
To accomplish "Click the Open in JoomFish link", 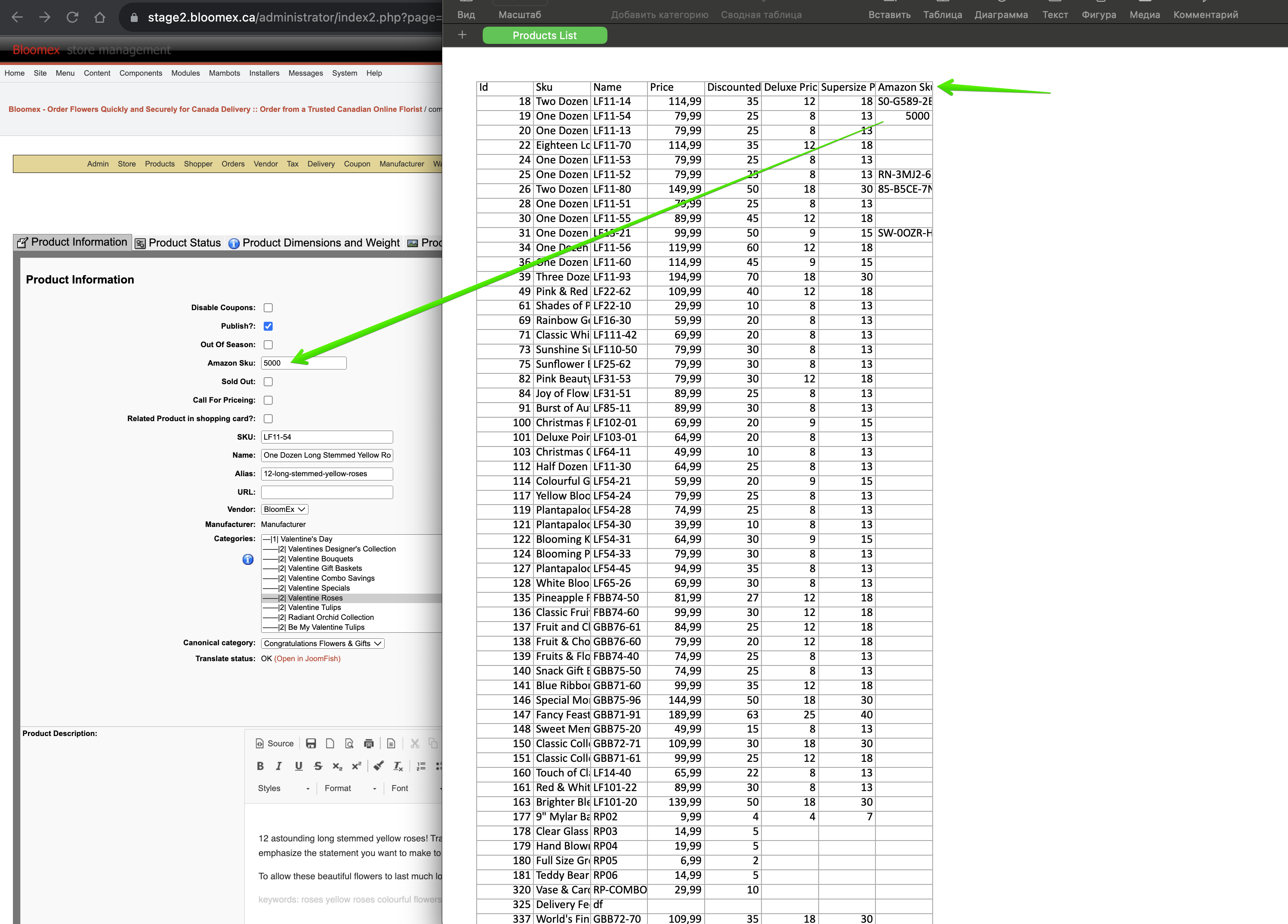I will point(307,659).
